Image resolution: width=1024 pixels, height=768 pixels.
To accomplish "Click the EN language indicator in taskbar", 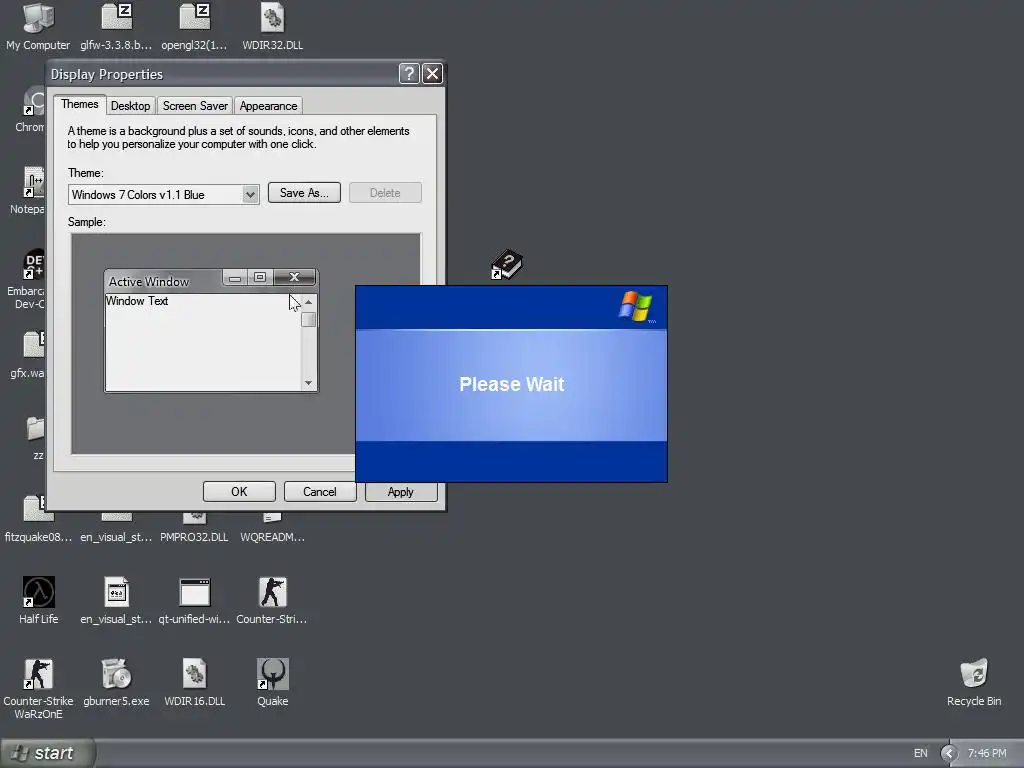I will pos(920,753).
